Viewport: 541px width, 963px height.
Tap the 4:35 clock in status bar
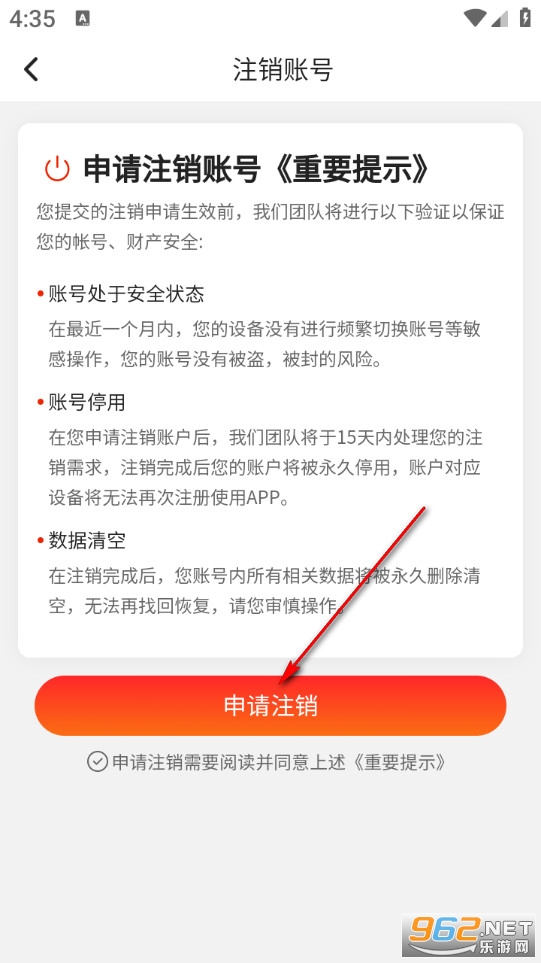[33, 19]
